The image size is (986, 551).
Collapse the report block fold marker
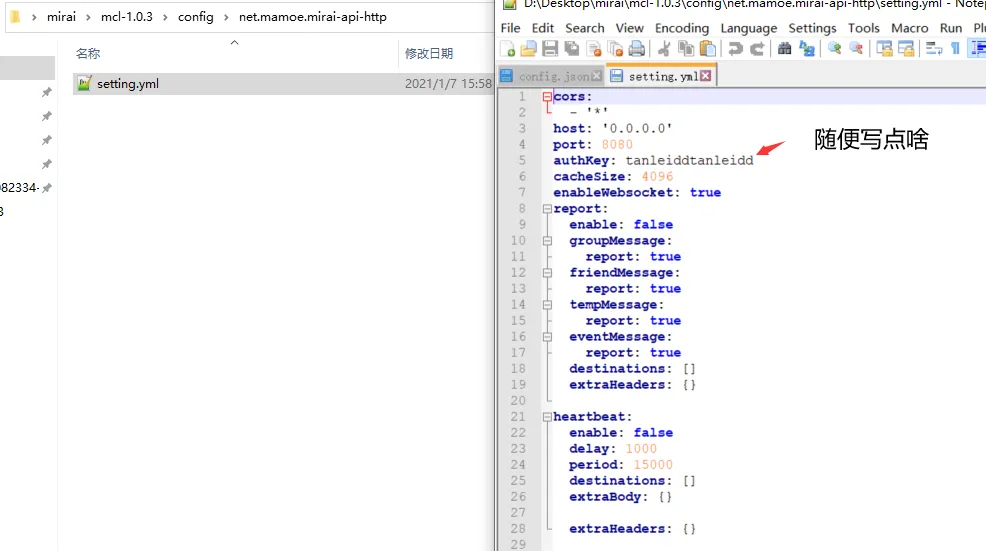pos(547,209)
